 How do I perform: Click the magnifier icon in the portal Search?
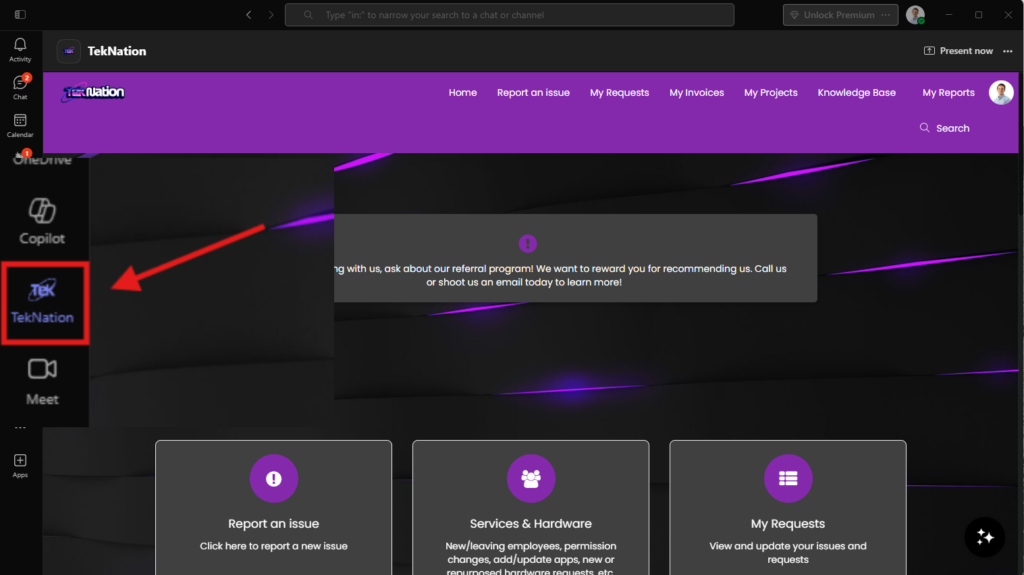tap(925, 127)
